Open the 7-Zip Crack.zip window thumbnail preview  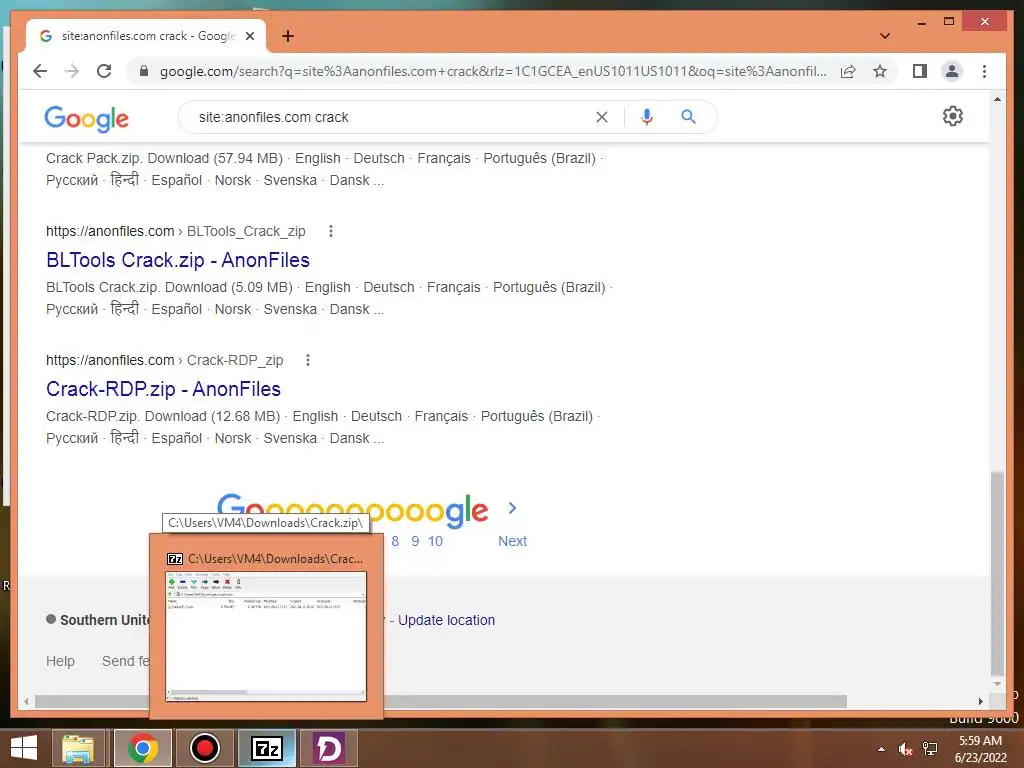[266, 637]
